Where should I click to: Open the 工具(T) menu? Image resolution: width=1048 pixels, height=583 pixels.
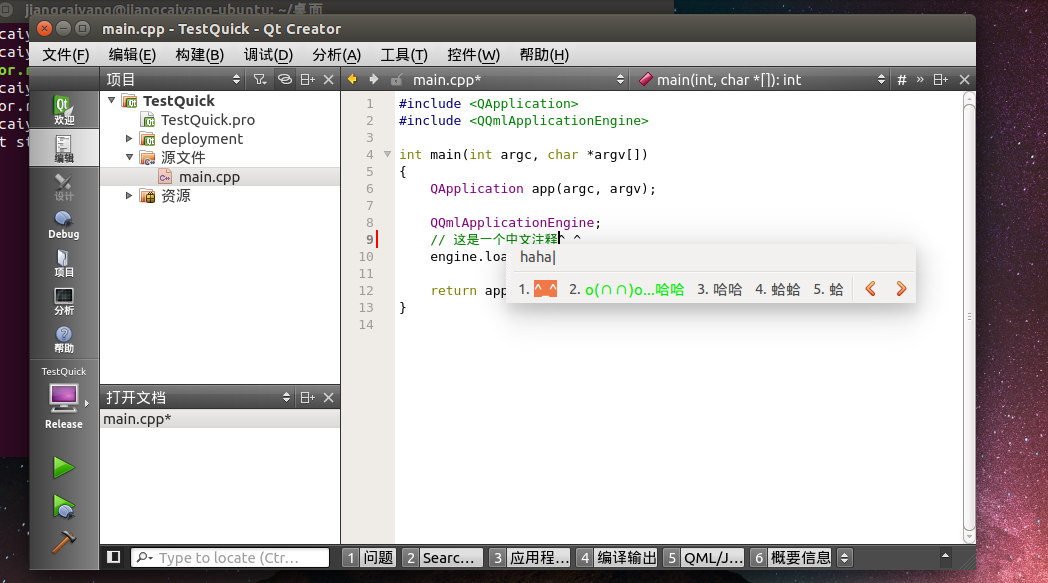pos(404,55)
